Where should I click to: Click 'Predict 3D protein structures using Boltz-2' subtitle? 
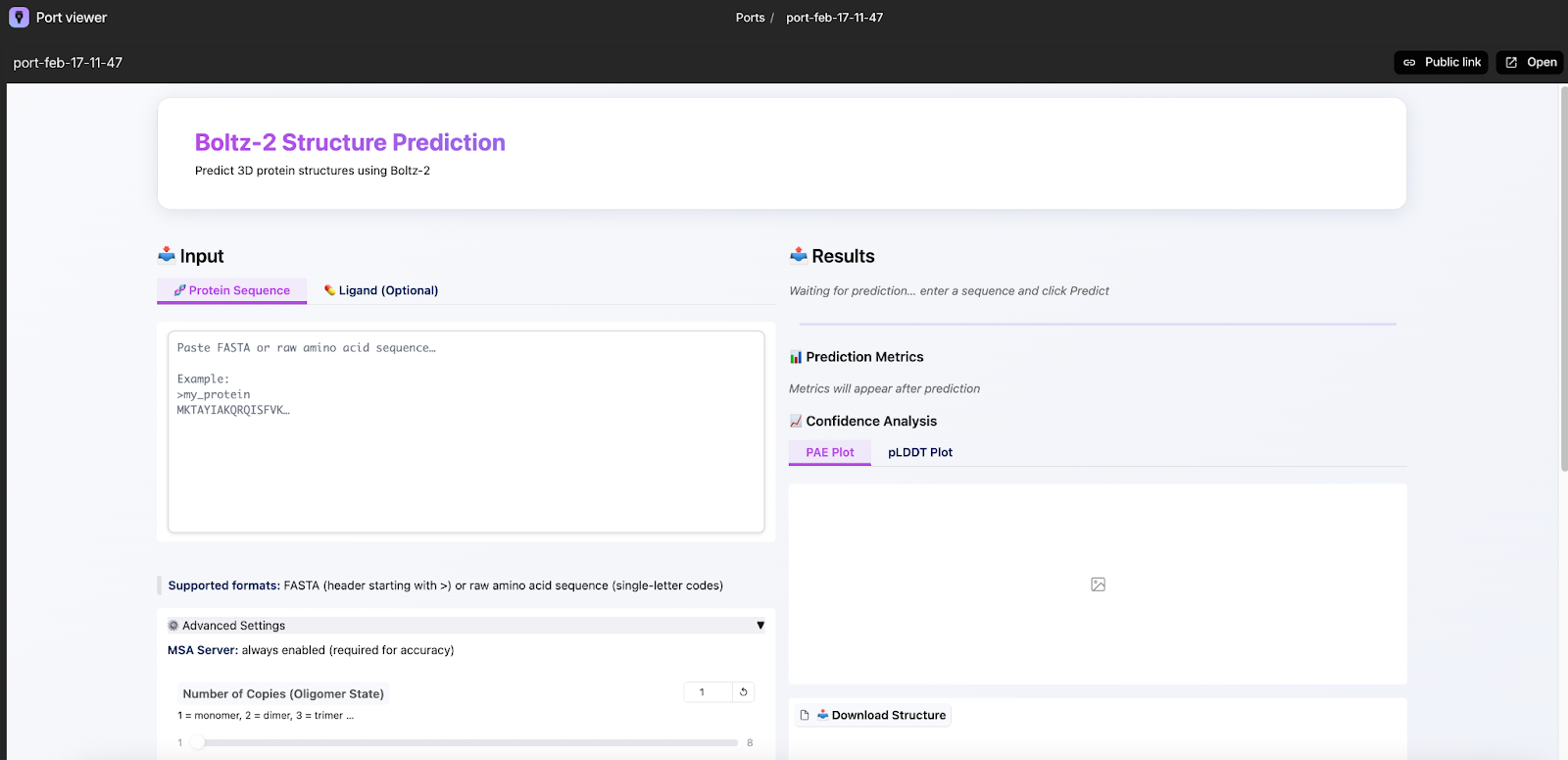pyautogui.click(x=313, y=171)
